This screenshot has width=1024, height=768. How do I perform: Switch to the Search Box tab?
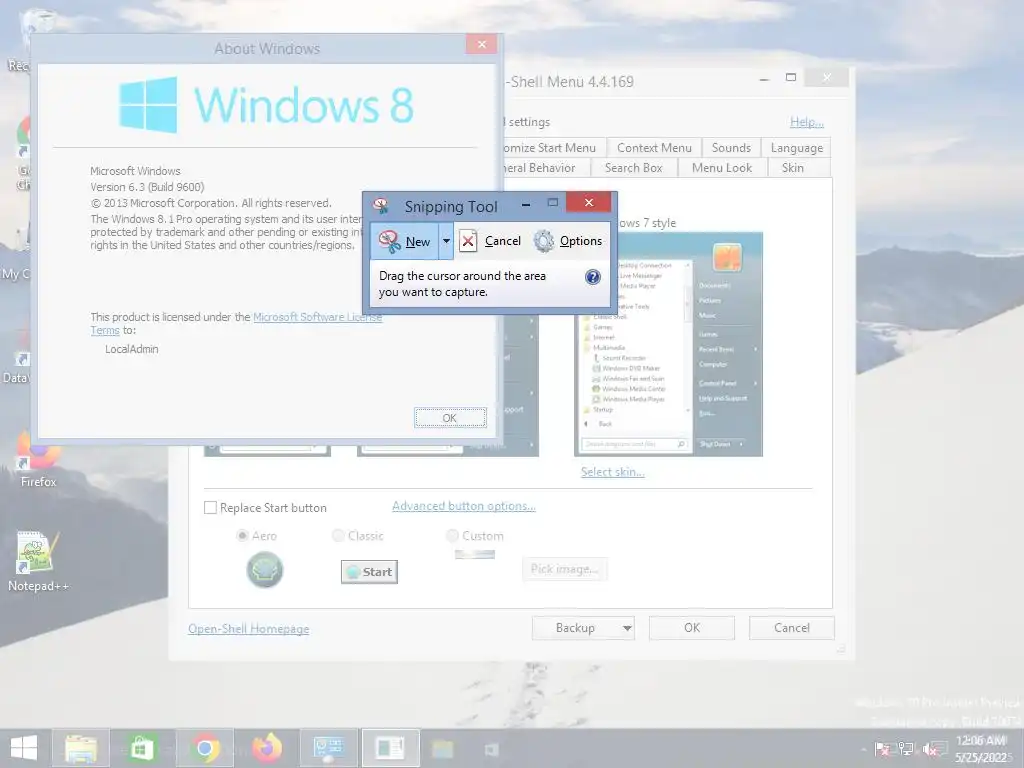(633, 168)
